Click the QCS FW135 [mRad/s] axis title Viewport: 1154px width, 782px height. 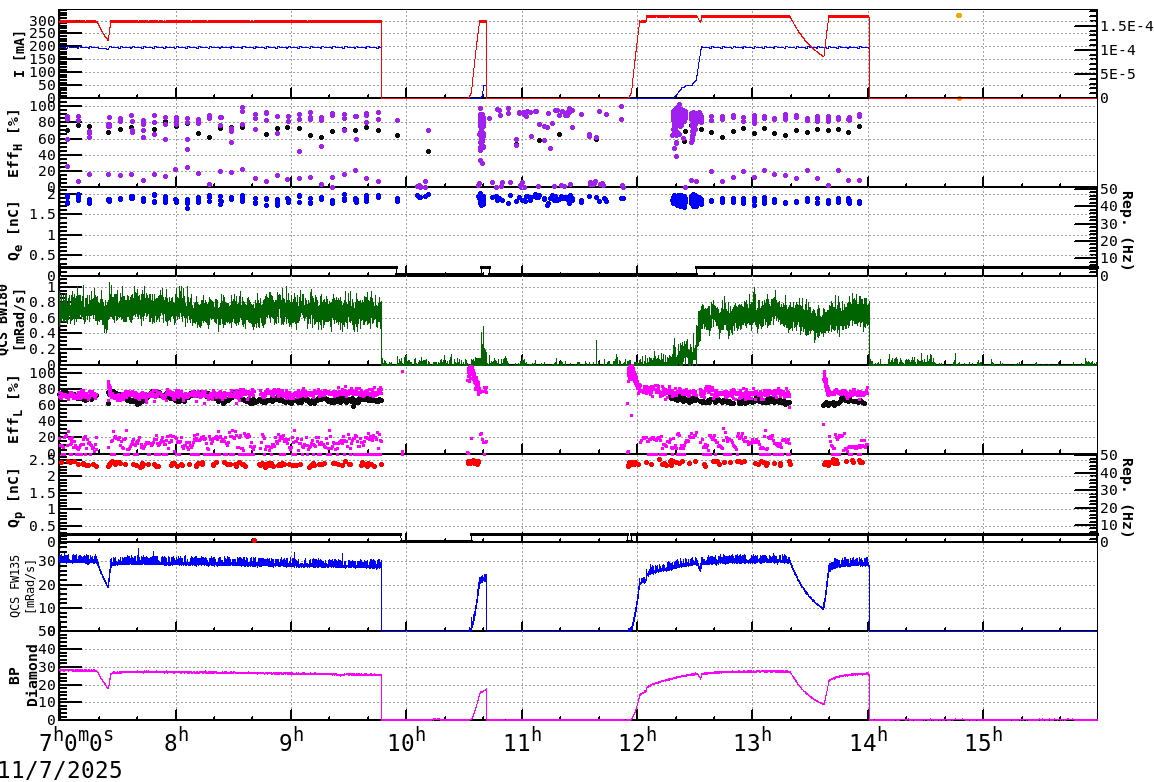(21, 587)
